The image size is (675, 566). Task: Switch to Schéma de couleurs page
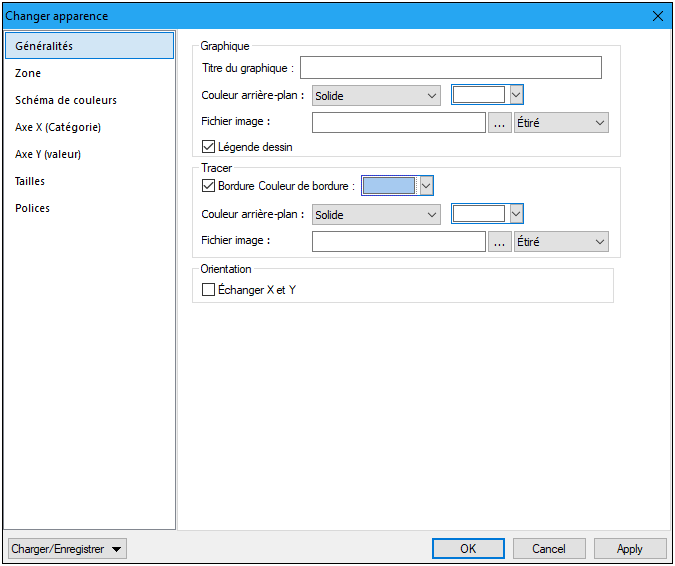[66, 100]
